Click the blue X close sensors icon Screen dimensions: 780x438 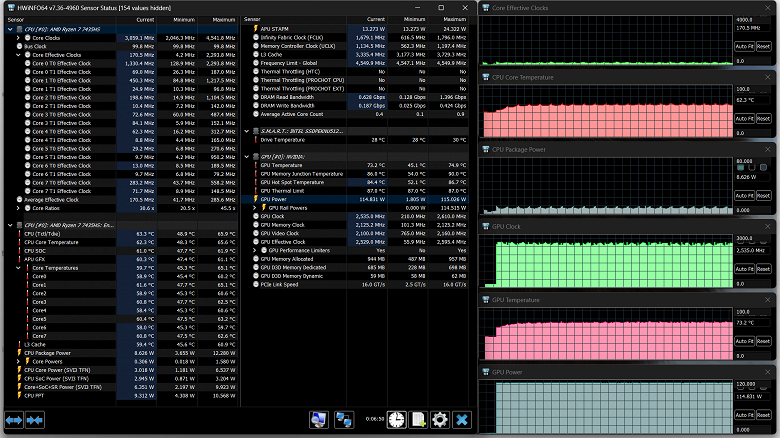(x=462, y=420)
